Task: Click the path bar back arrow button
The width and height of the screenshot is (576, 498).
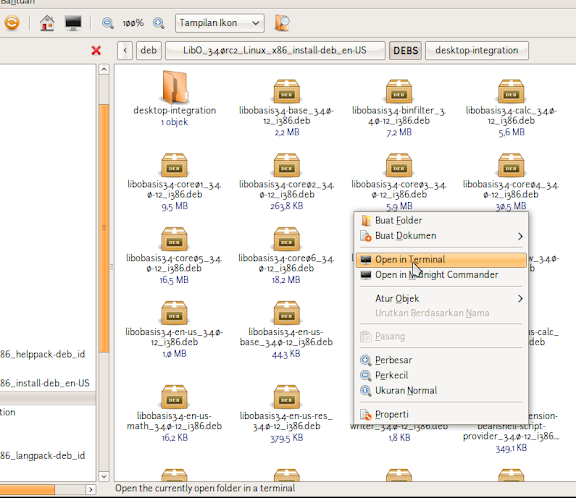Action: pos(125,50)
